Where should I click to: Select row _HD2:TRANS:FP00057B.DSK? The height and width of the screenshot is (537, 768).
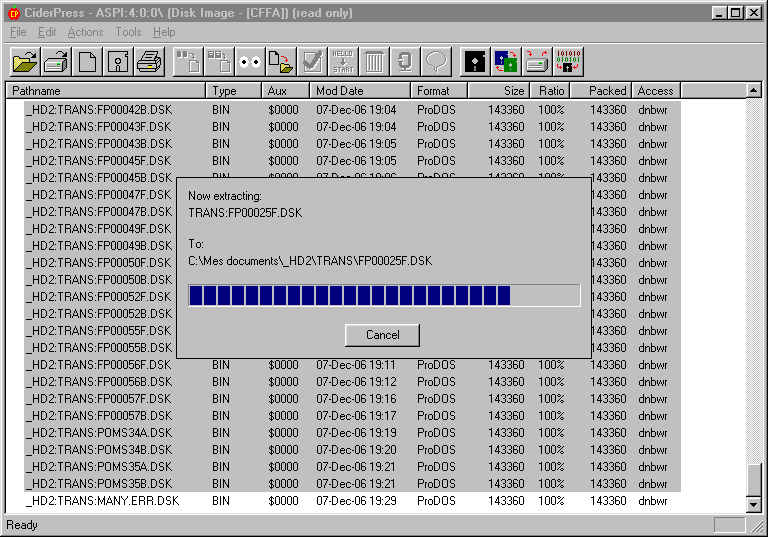coord(352,415)
